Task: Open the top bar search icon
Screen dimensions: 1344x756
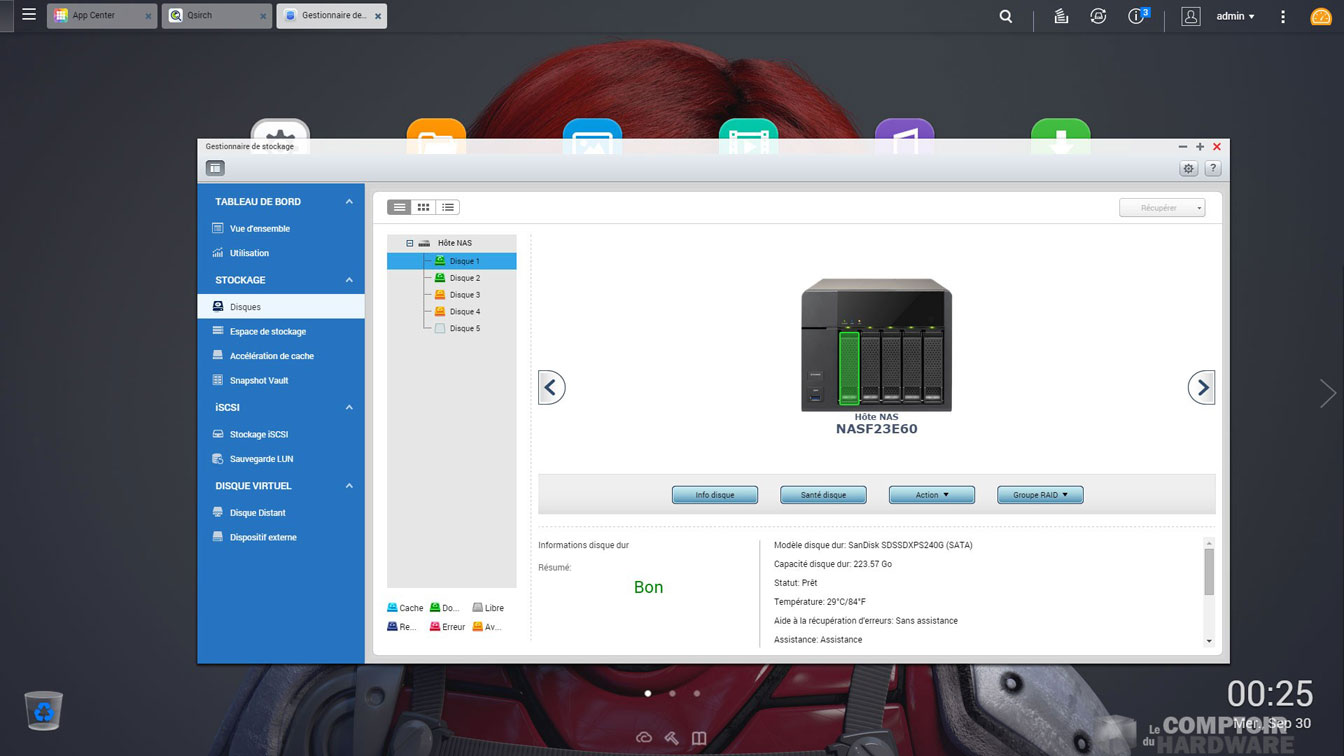Action: (1006, 16)
